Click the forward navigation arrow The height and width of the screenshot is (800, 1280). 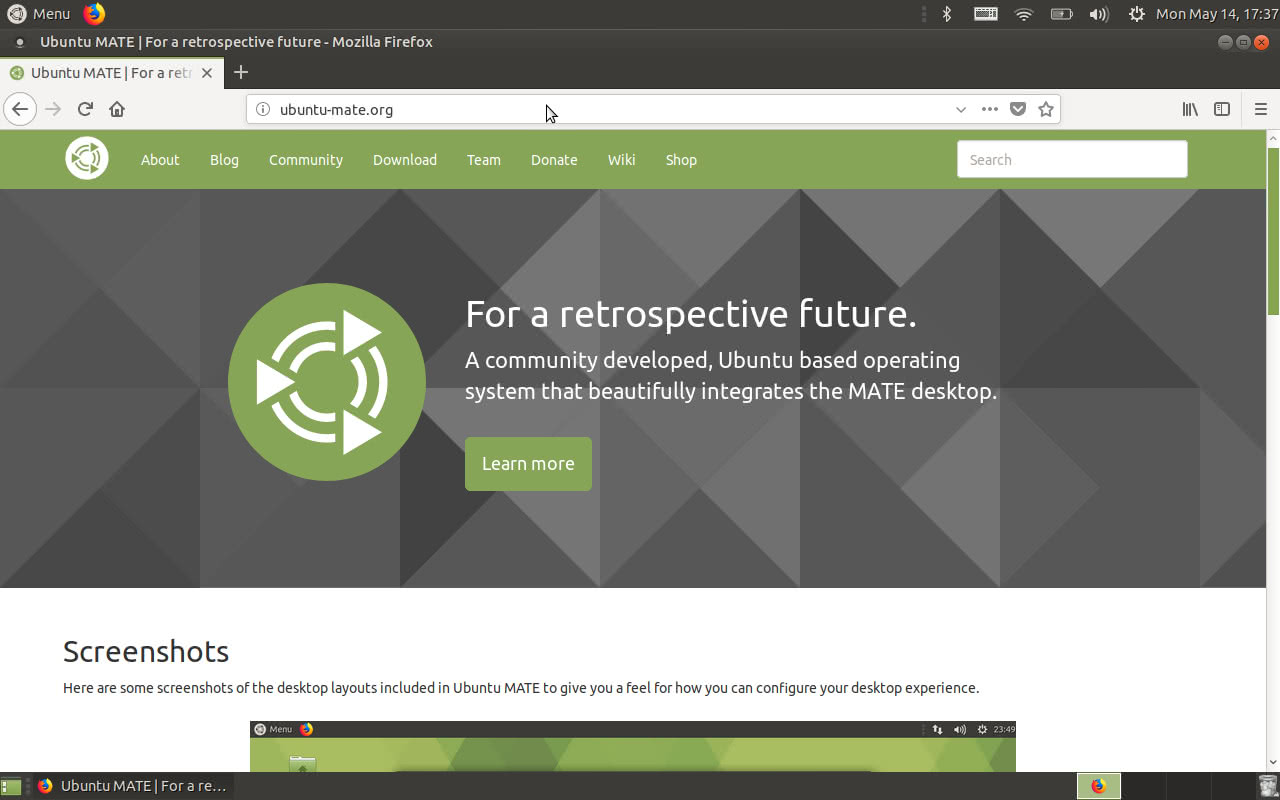pyautogui.click(x=53, y=109)
